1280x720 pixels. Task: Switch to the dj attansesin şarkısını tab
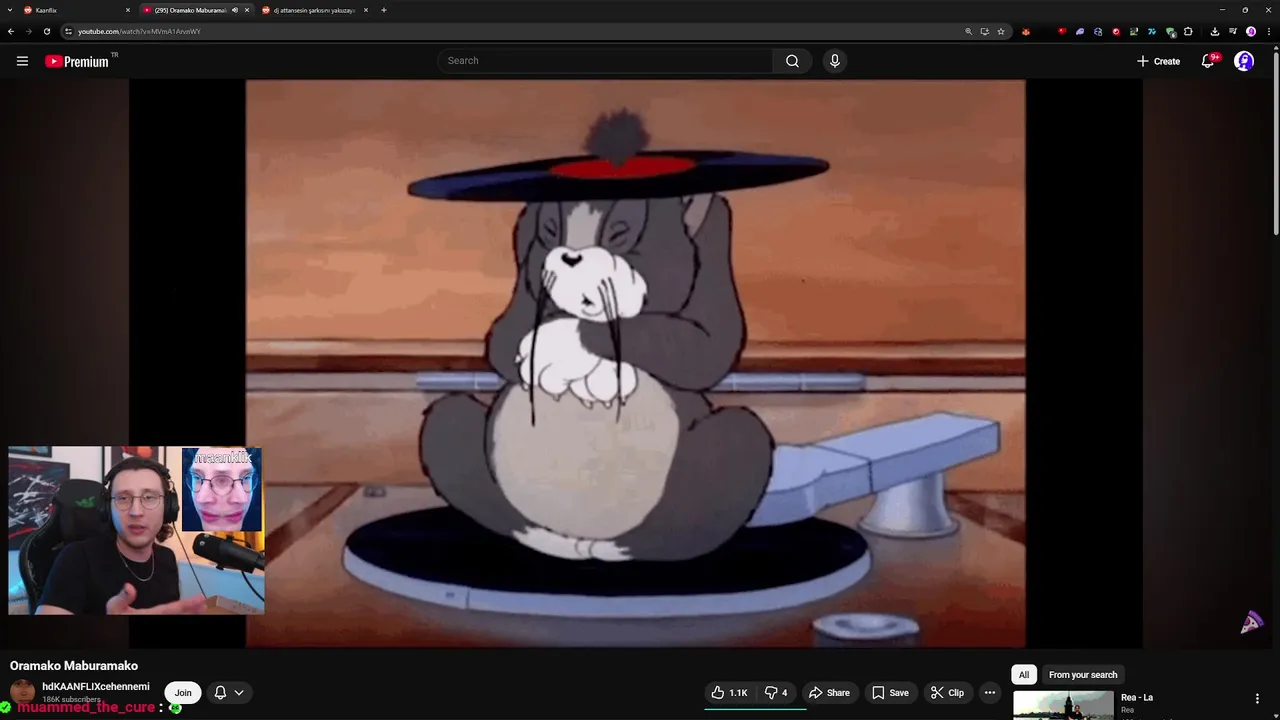pyautogui.click(x=315, y=10)
